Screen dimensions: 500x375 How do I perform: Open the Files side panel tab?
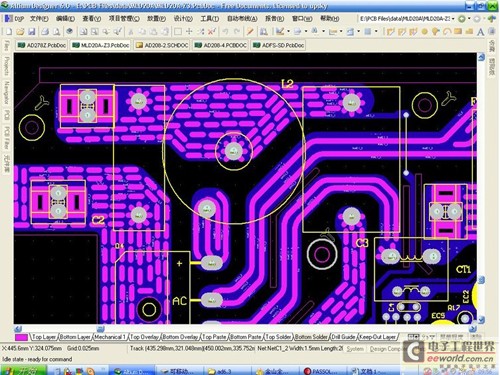(6, 46)
